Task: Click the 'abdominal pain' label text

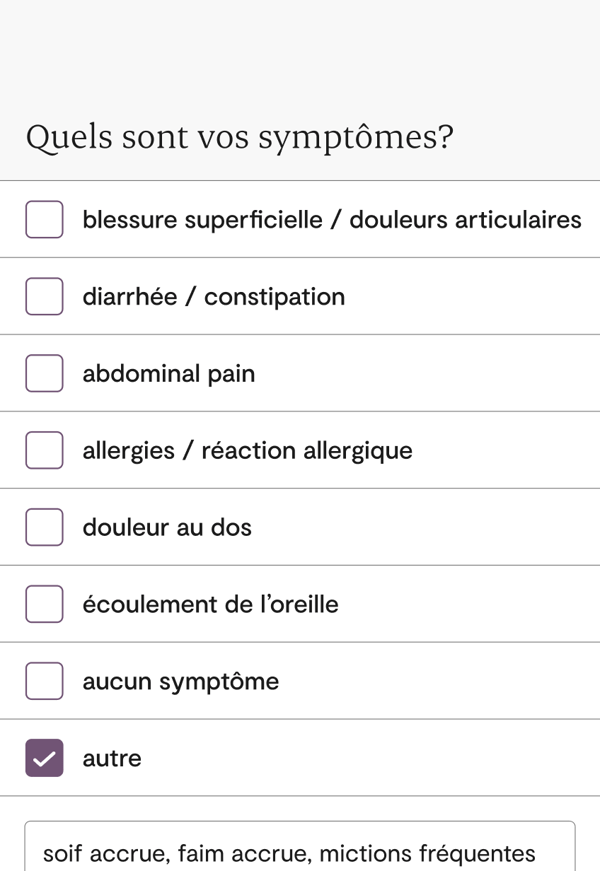Action: click(168, 374)
